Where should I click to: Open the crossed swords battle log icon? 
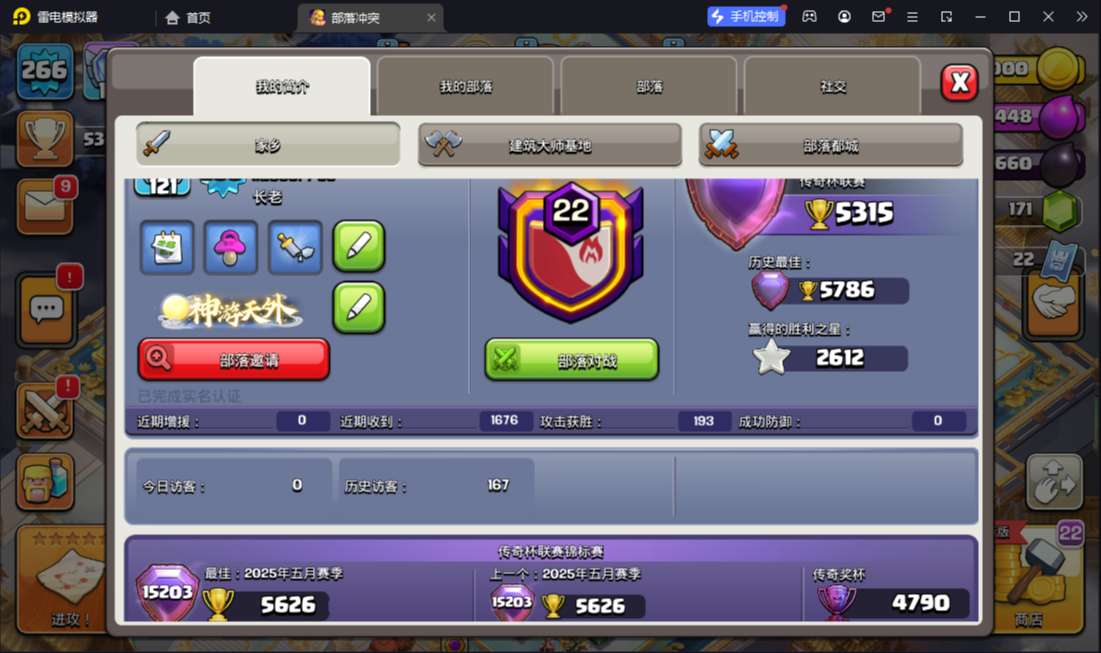coord(46,411)
